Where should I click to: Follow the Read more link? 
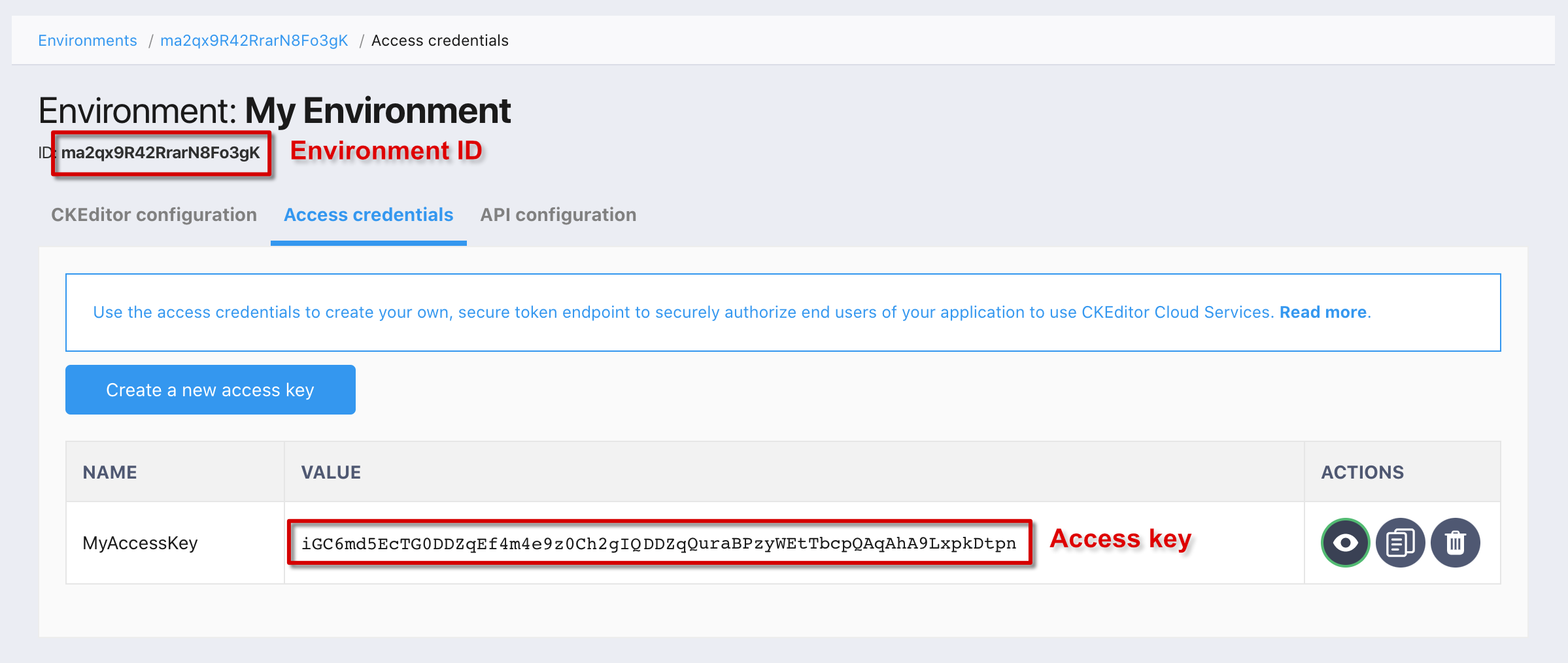[1323, 312]
